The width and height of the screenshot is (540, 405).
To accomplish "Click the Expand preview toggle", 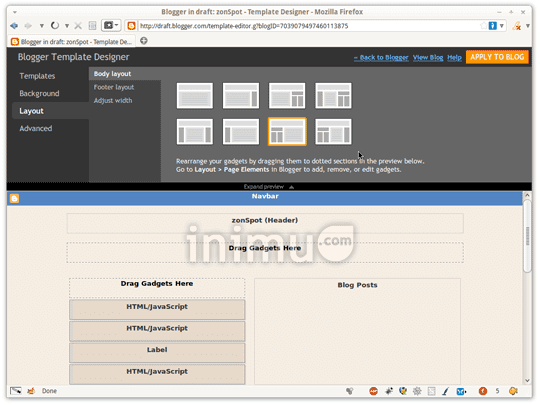I will tap(269, 187).
